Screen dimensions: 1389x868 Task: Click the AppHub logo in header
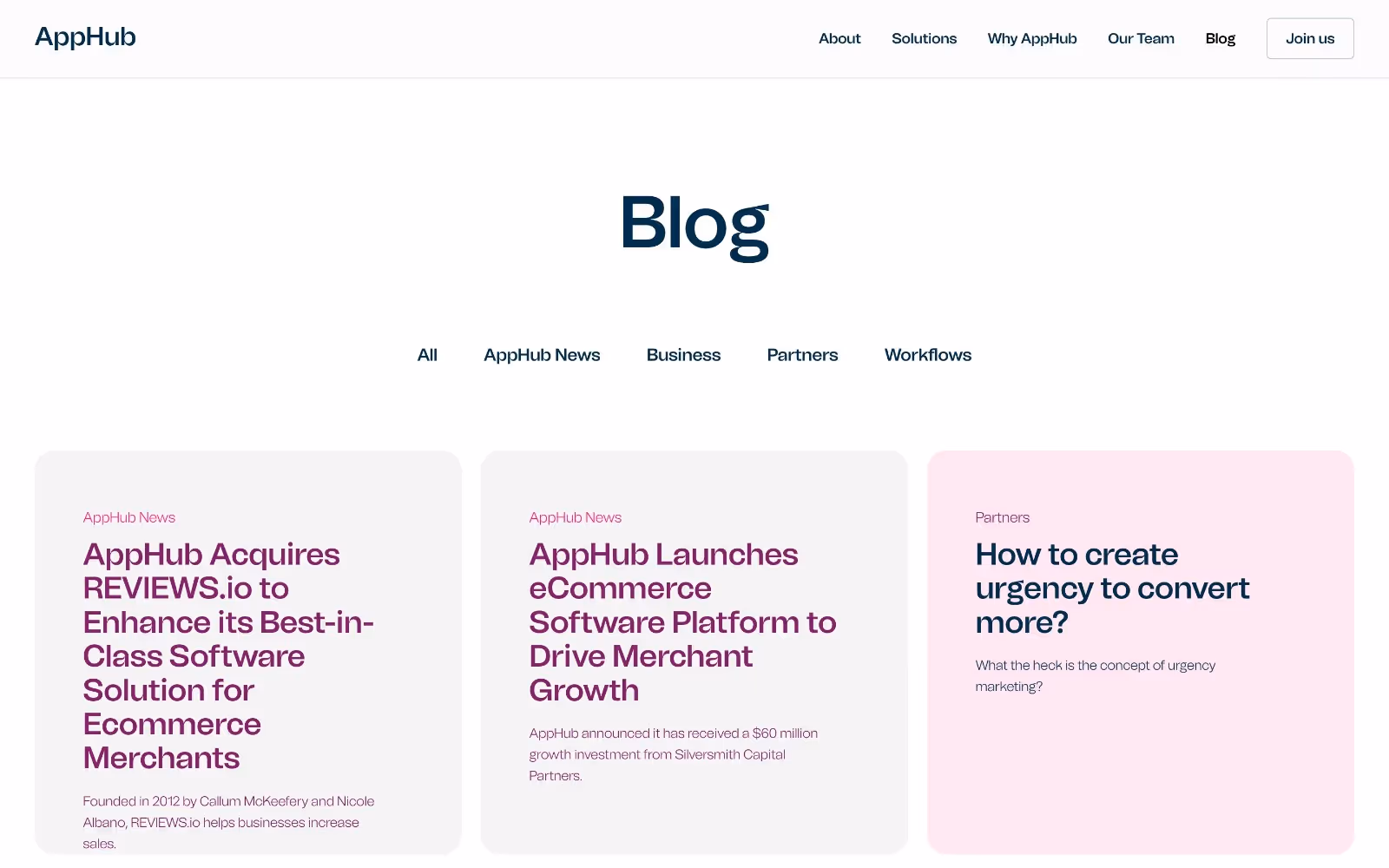85,37
